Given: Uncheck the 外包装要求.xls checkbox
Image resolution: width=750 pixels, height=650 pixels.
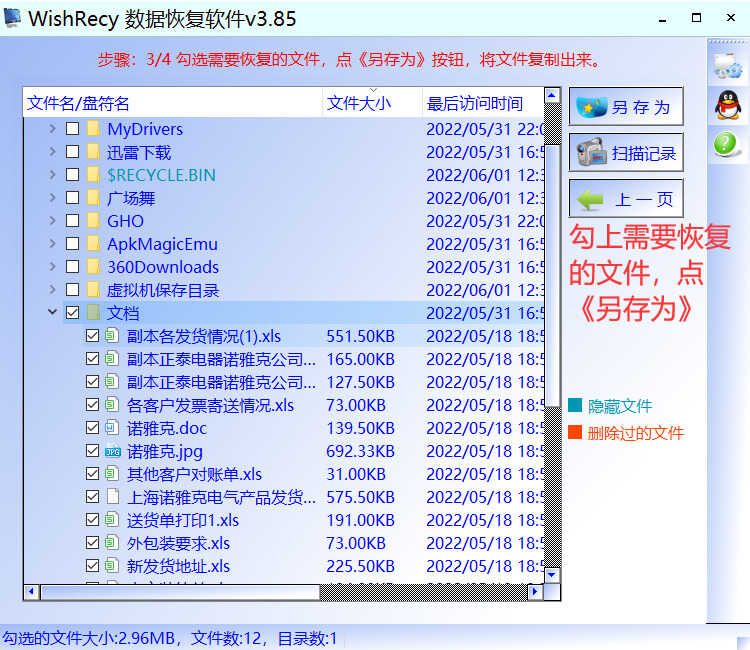Looking at the screenshot, I should (92, 542).
